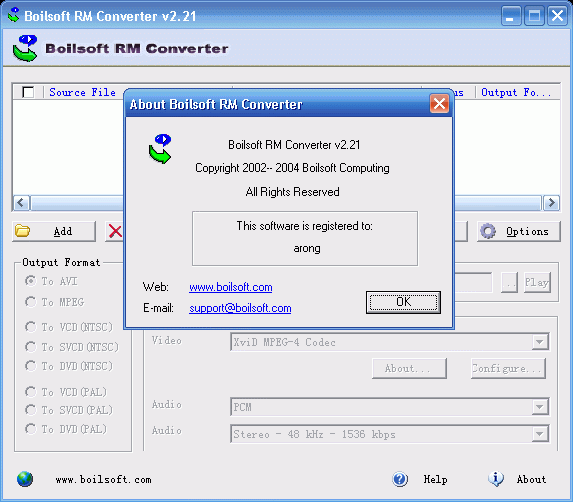The image size is (573, 502).
Task: Click the globe icon beside www.boilsoft.com
Action: [x=25, y=479]
